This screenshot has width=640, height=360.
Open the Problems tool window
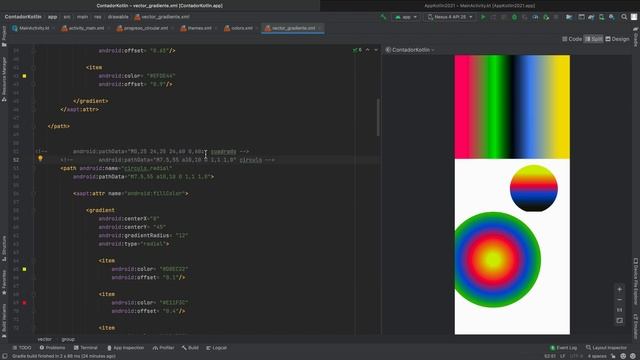(52, 348)
